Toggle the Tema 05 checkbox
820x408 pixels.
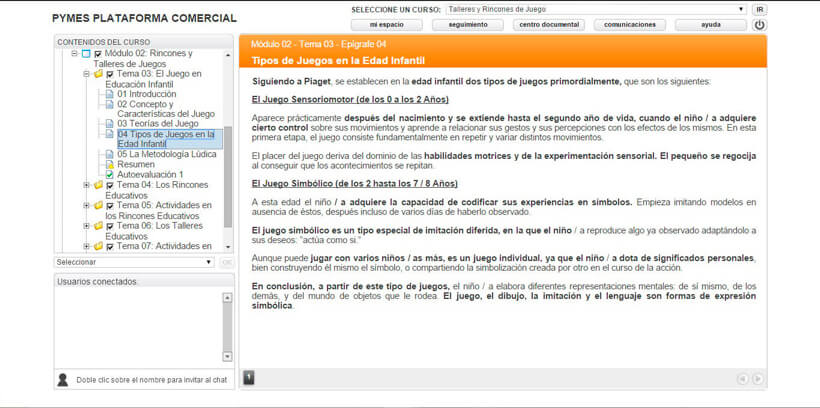110,206
